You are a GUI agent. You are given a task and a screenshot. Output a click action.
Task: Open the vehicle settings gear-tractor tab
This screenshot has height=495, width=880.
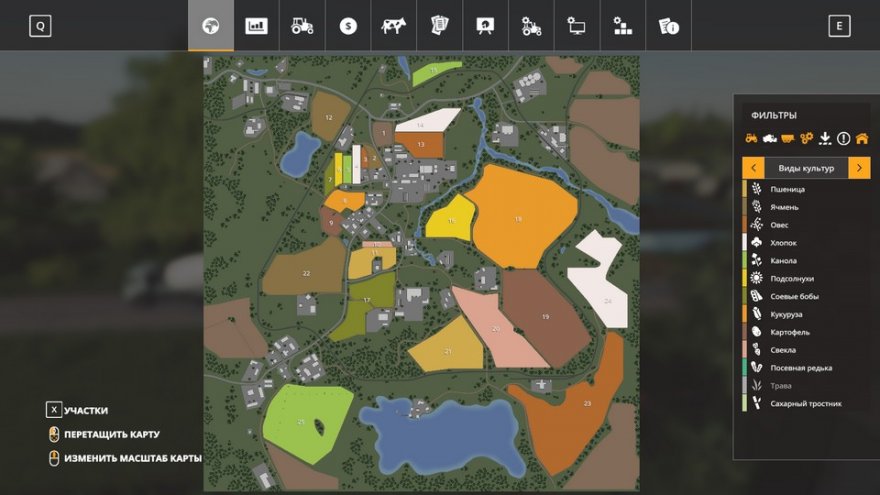531,26
